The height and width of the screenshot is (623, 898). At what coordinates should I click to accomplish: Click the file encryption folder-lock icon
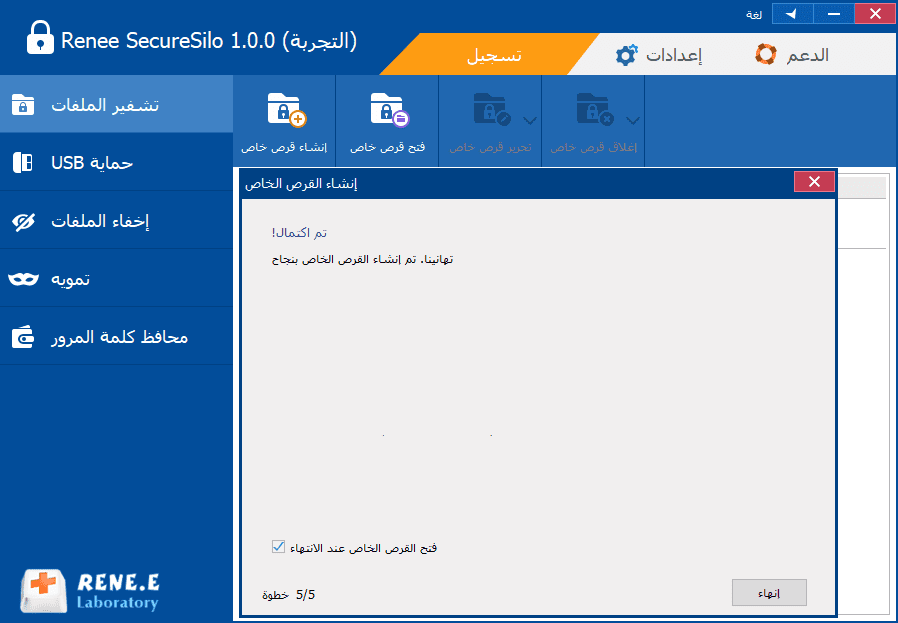pos(23,105)
